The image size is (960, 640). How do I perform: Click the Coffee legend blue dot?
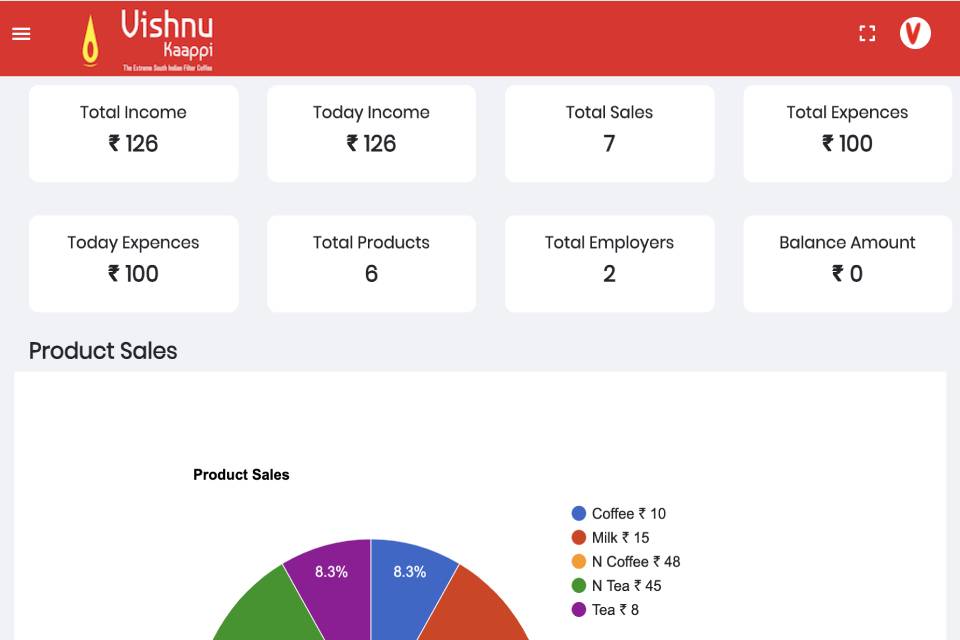[578, 514]
